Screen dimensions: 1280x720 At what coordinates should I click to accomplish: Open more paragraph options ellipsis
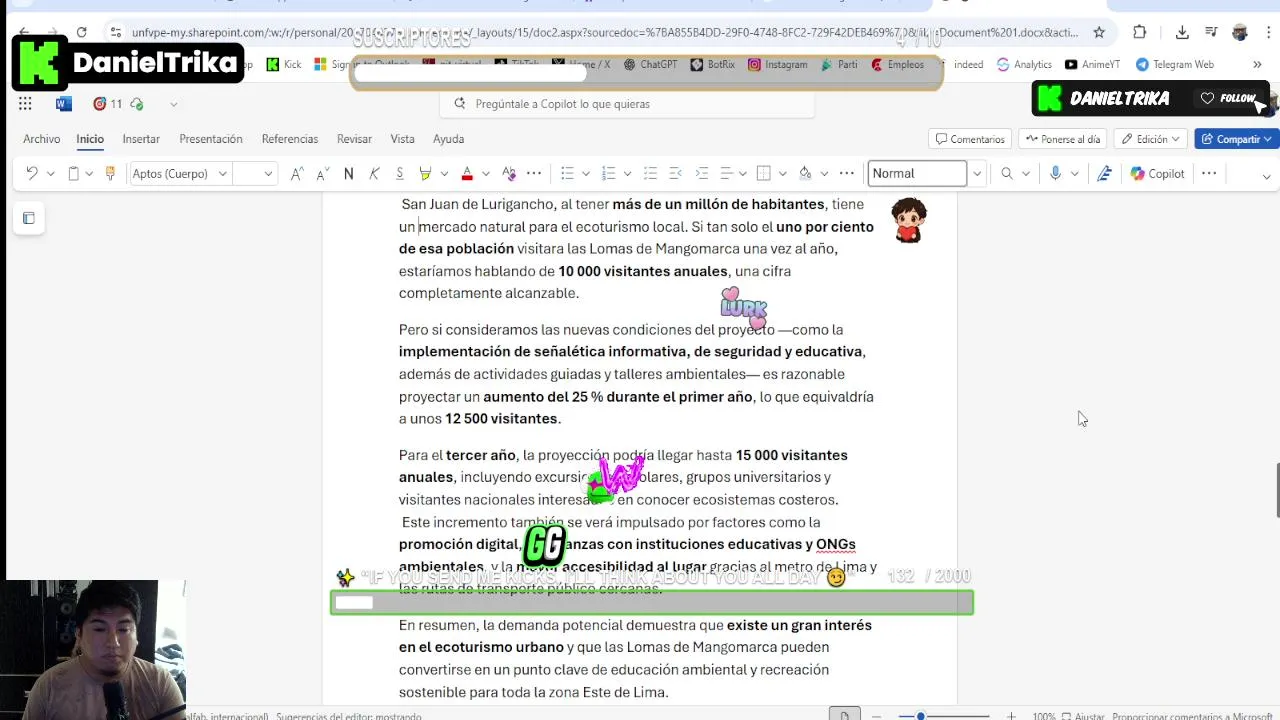point(847,174)
